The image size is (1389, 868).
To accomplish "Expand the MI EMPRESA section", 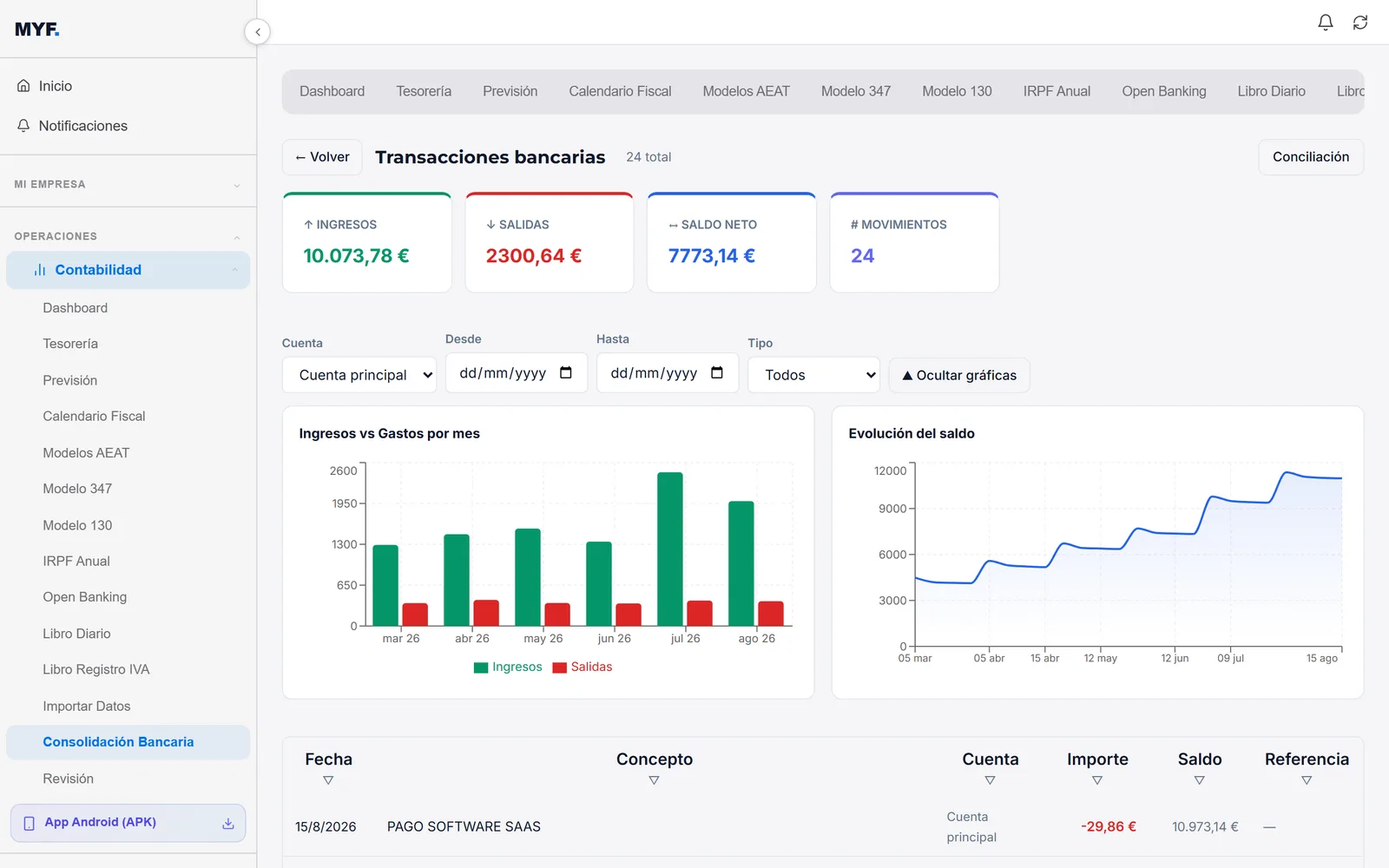I will [x=128, y=184].
